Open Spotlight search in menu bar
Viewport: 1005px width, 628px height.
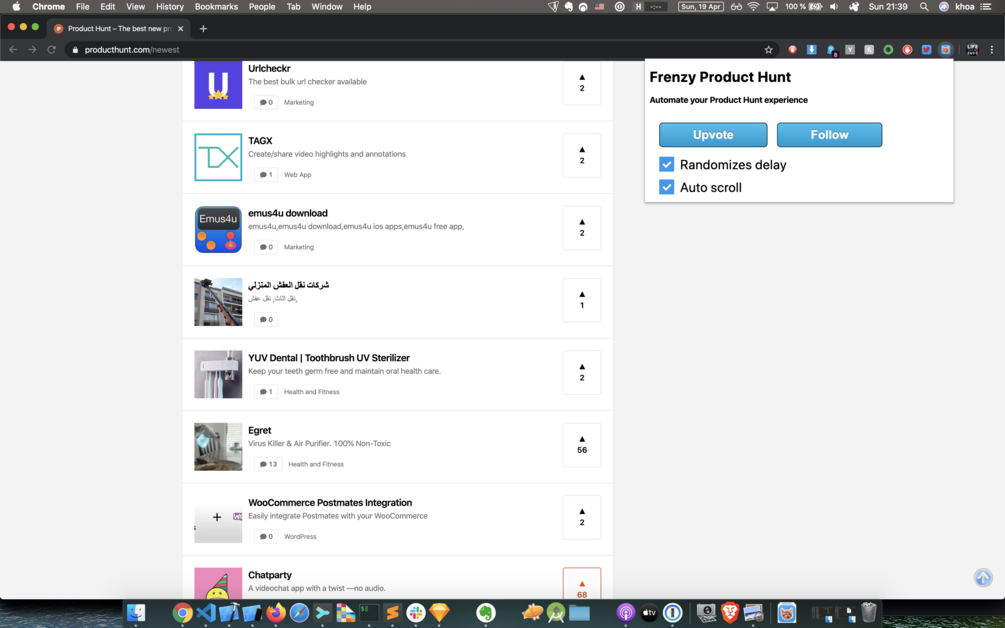[x=924, y=6]
